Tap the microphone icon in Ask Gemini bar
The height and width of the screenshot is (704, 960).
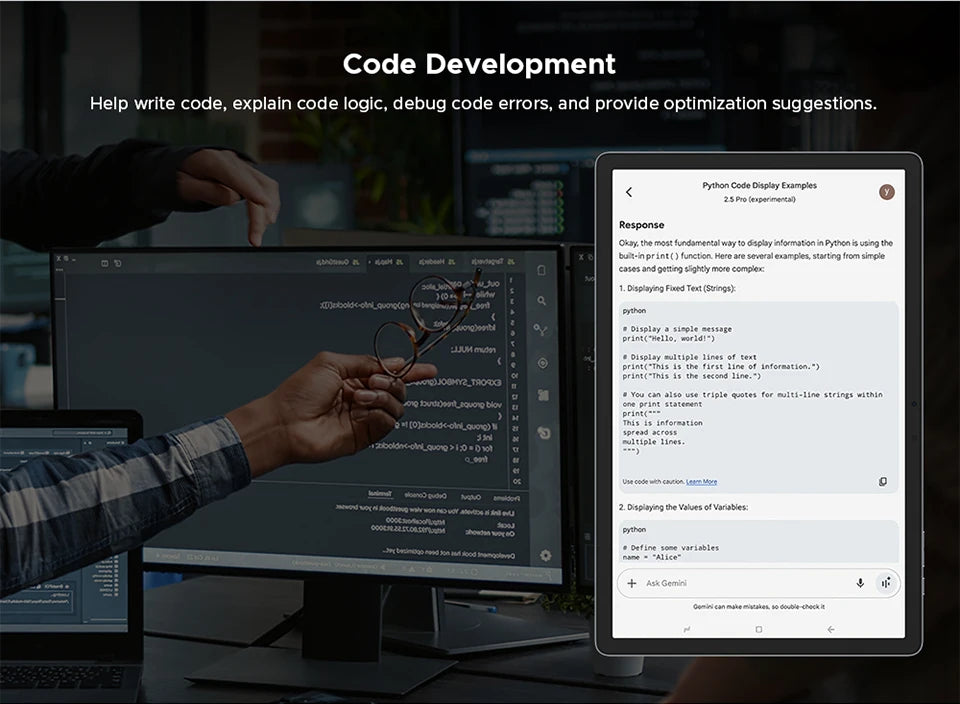[859, 583]
